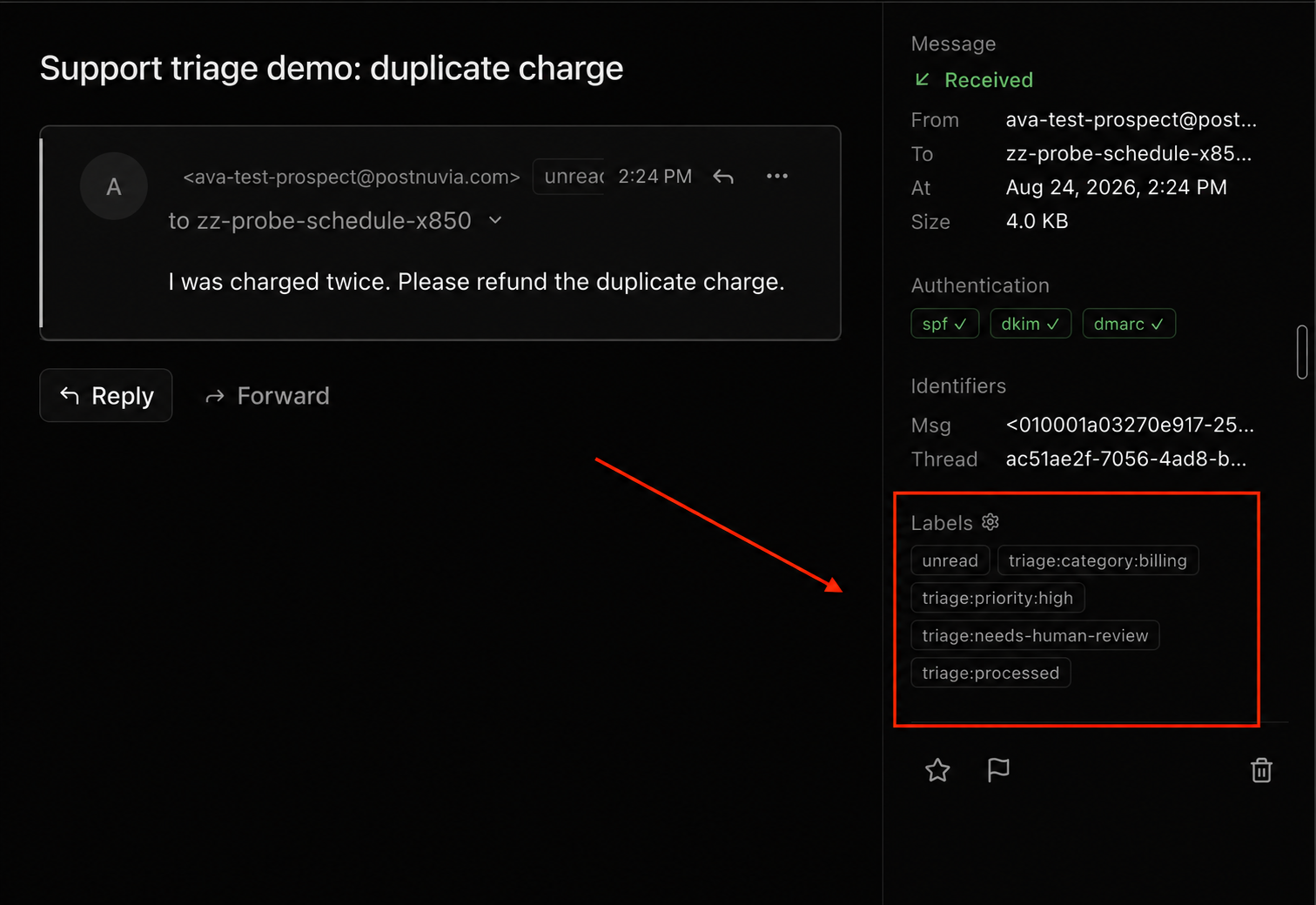Select the triage:priority:high label

[997, 598]
